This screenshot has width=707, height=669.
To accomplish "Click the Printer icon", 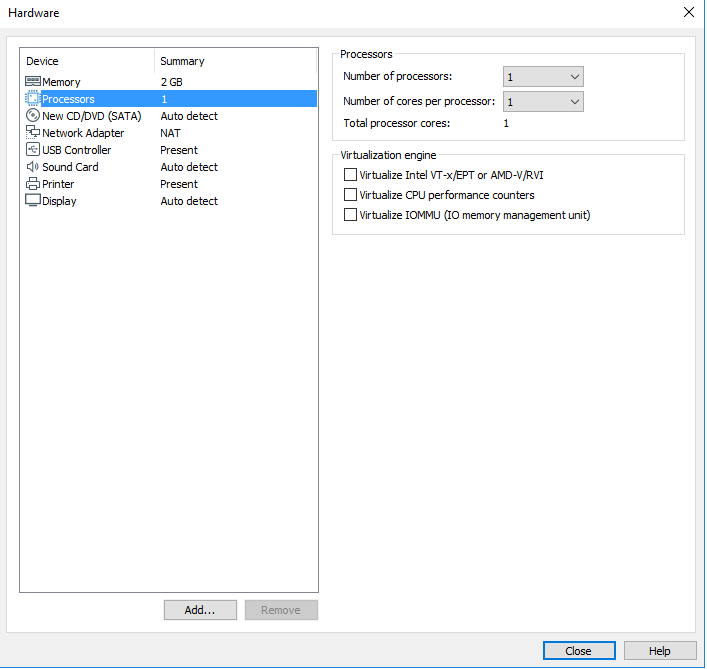I will (33, 183).
